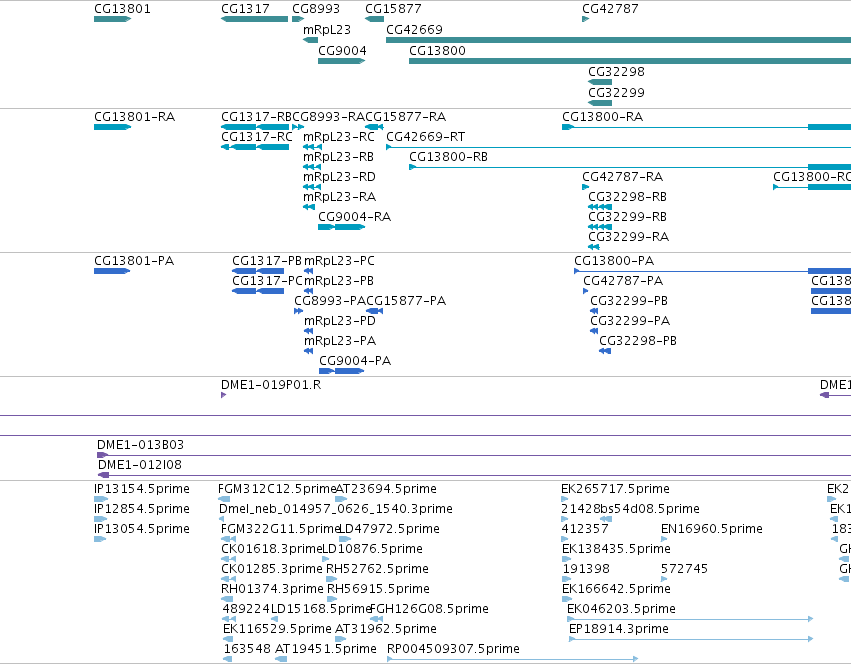The image size is (851, 664).
Task: Select the RP004509307.5prime EST label
Action: pyautogui.click(x=453, y=649)
